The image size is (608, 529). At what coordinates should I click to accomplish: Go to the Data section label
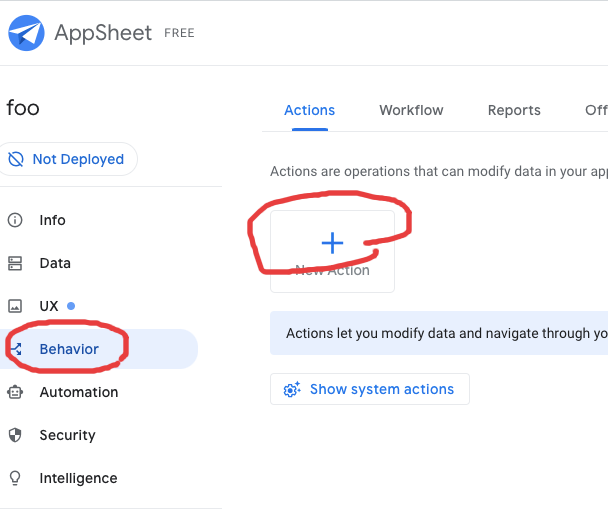pos(55,263)
